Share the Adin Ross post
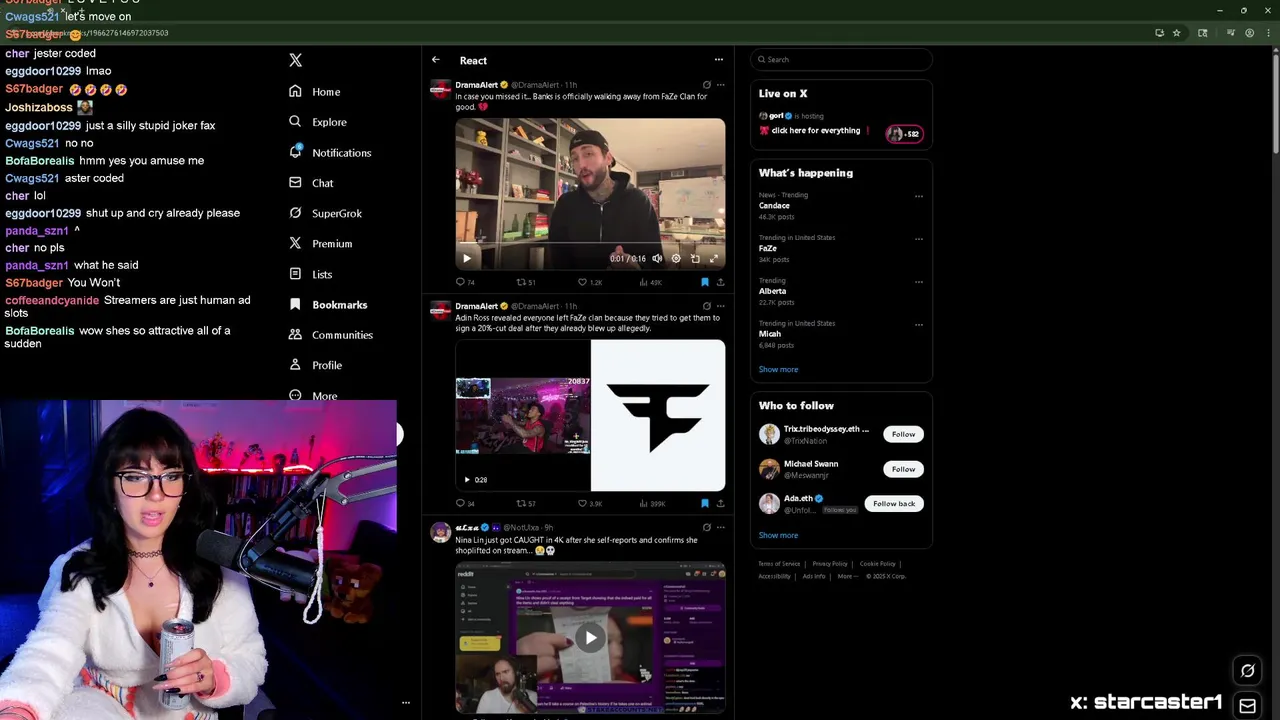The height and width of the screenshot is (720, 1280). (720, 503)
